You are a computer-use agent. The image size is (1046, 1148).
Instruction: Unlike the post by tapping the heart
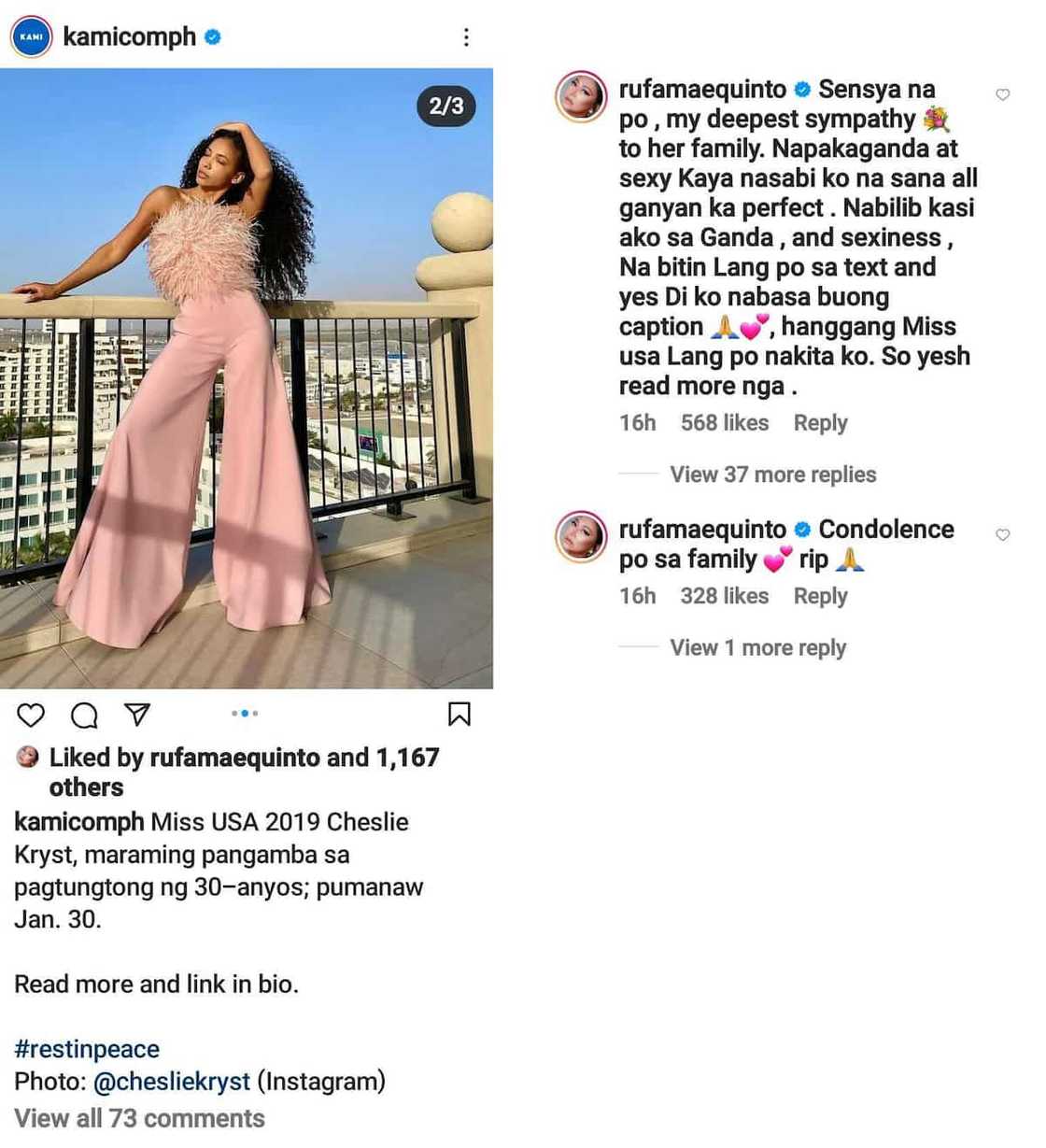coord(31,715)
